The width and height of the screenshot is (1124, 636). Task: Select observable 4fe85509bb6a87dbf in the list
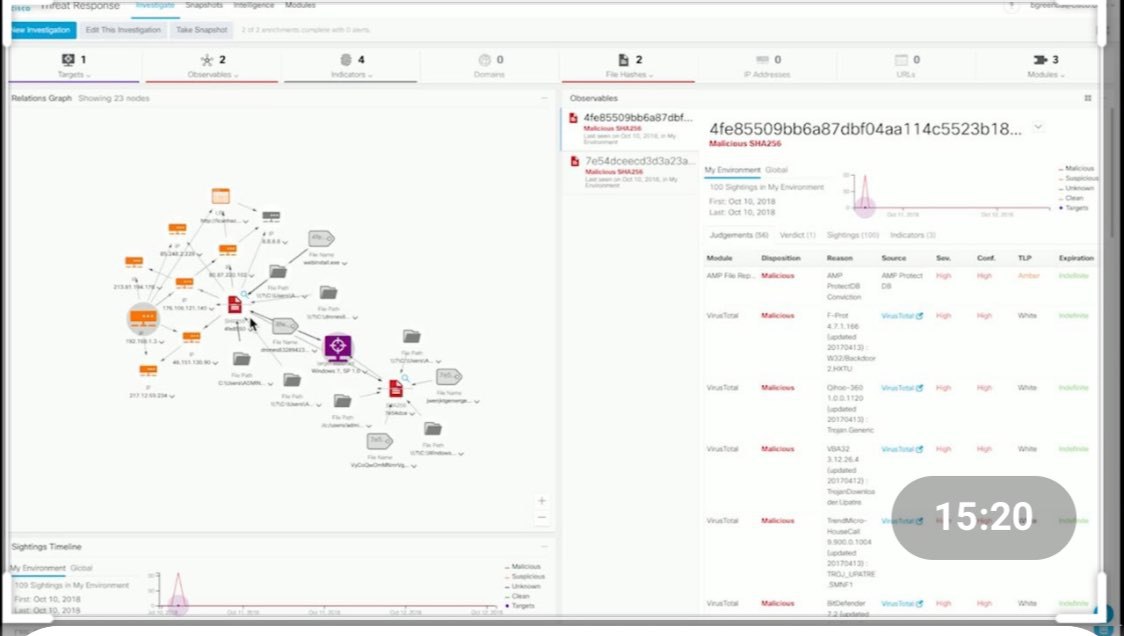629,129
